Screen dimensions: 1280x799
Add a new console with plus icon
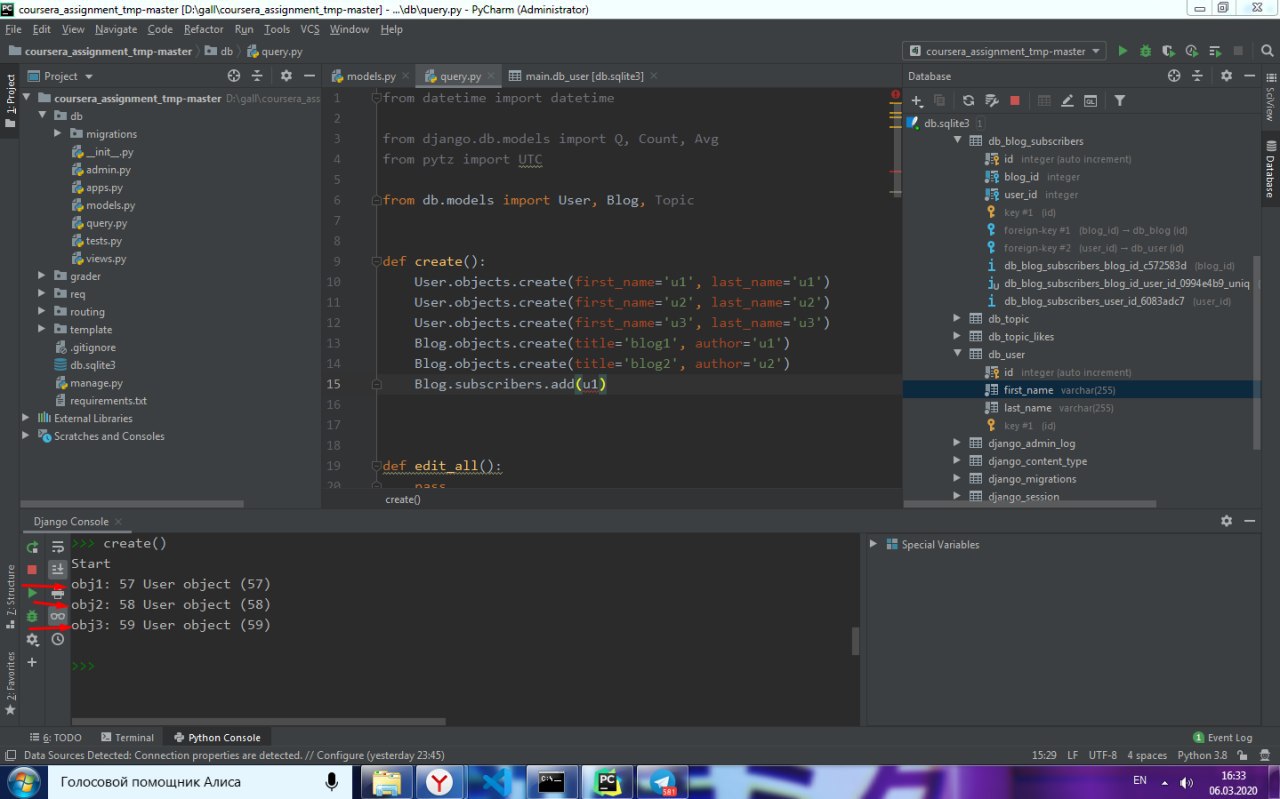click(32, 662)
